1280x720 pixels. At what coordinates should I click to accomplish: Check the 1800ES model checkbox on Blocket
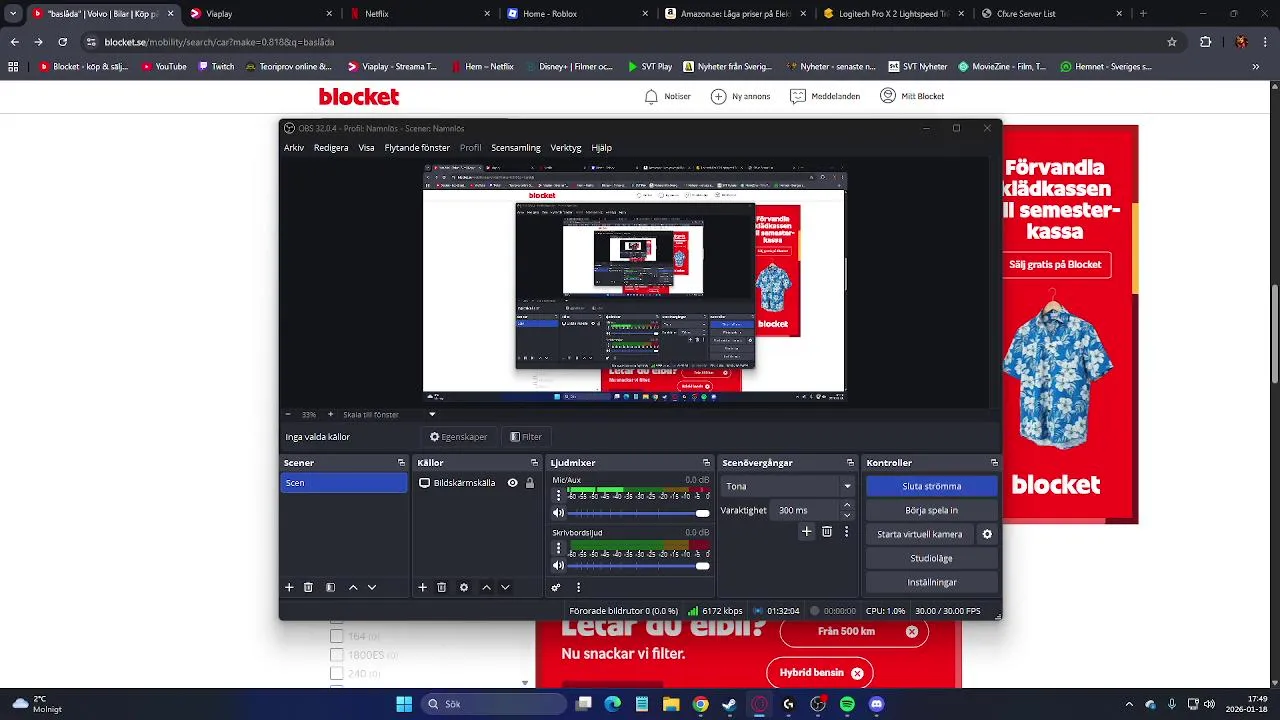click(x=336, y=655)
